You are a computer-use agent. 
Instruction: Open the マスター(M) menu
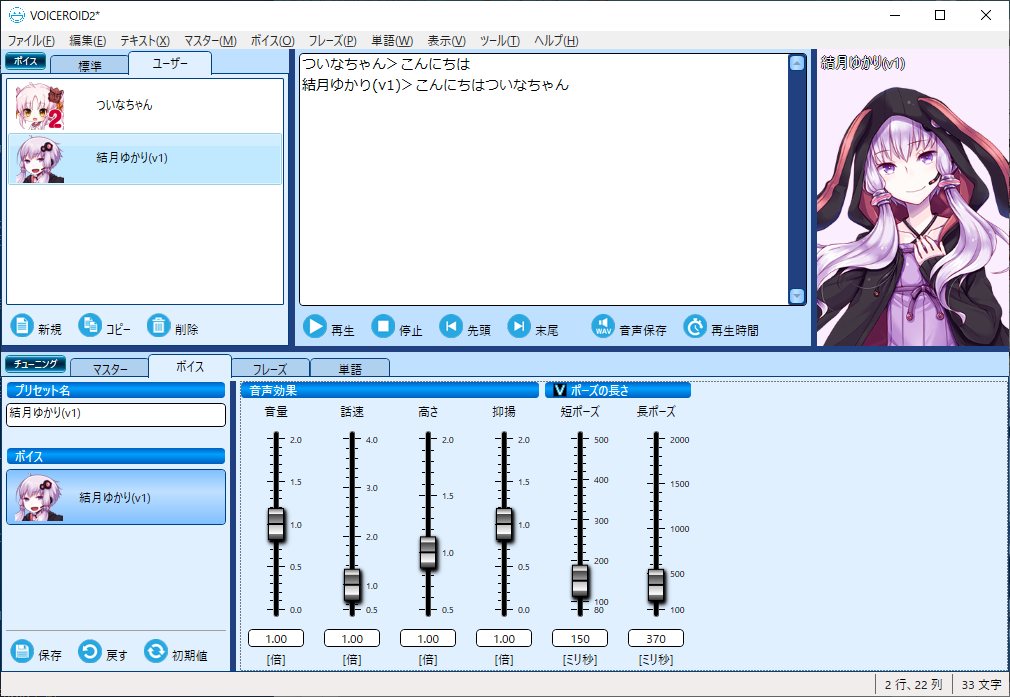coord(210,41)
